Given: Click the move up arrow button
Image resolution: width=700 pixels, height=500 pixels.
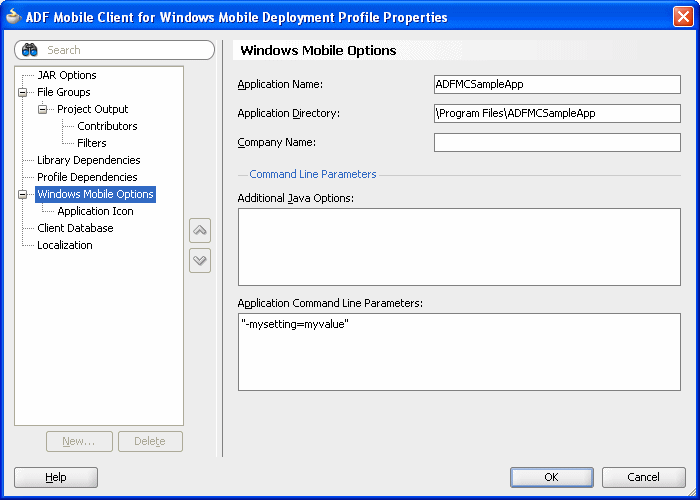Looking at the screenshot, I should pyautogui.click(x=200, y=230).
